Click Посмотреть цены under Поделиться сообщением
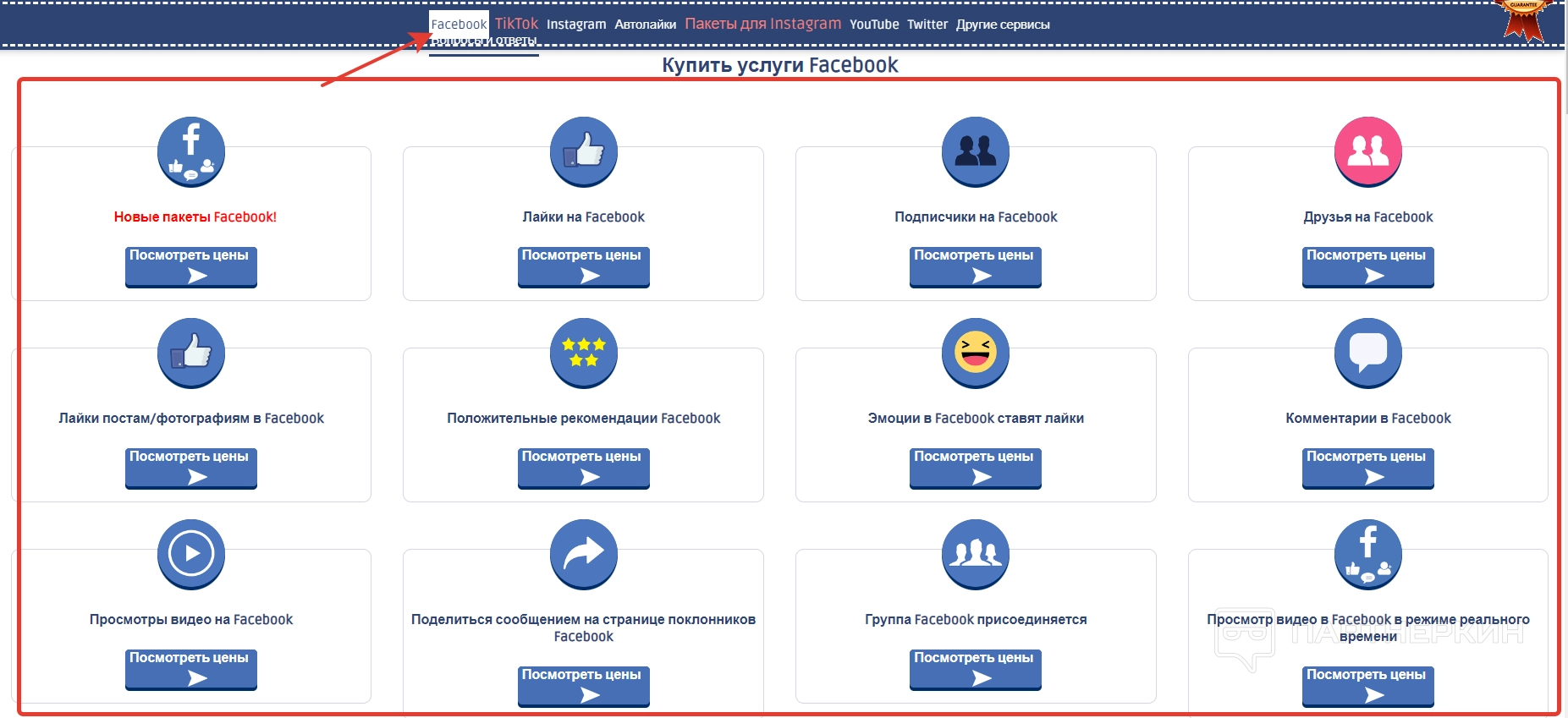The width and height of the screenshot is (1568, 718). tap(584, 687)
